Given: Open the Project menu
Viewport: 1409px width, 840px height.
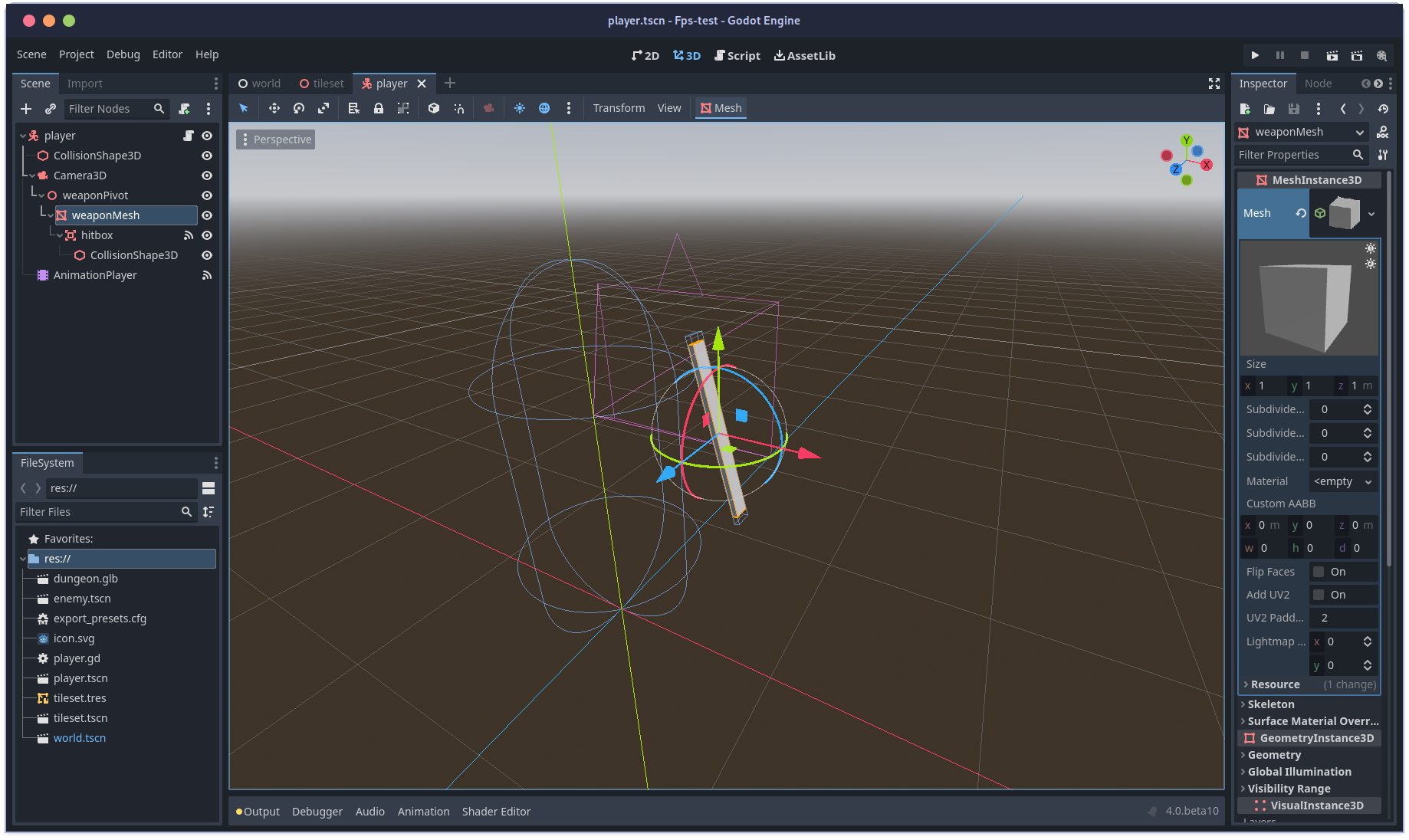Looking at the screenshot, I should [x=76, y=54].
